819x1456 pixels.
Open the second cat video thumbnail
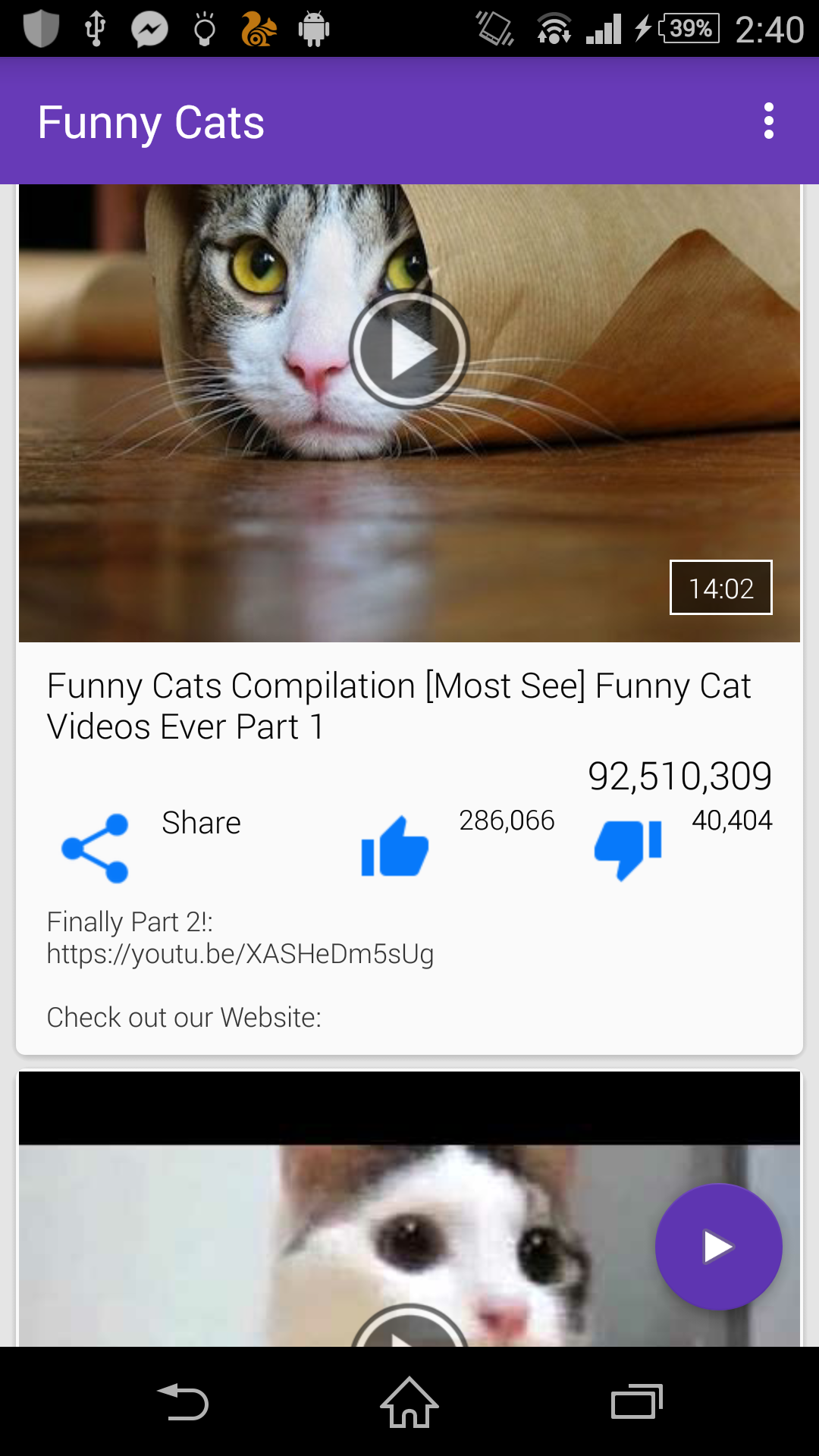(x=409, y=1209)
